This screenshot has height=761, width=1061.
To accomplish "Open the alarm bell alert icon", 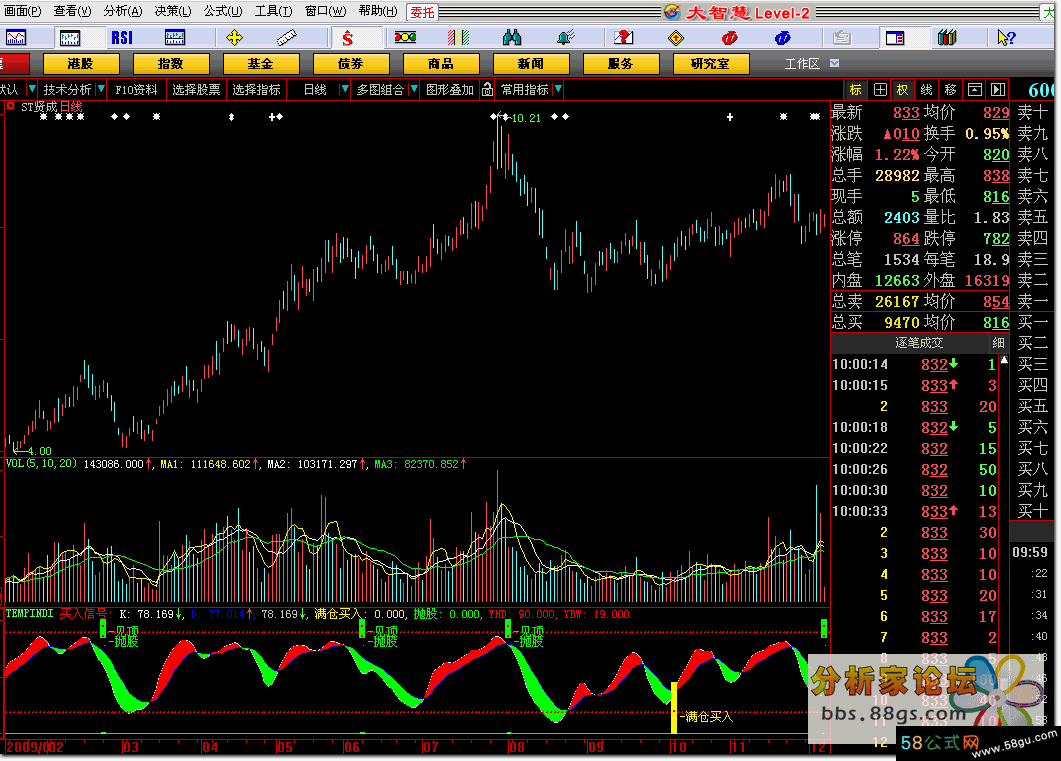I will [566, 38].
